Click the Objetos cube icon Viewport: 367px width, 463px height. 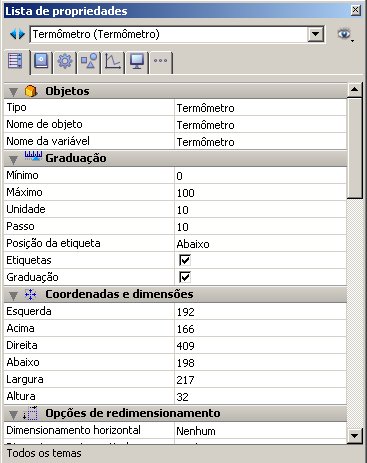[31, 91]
